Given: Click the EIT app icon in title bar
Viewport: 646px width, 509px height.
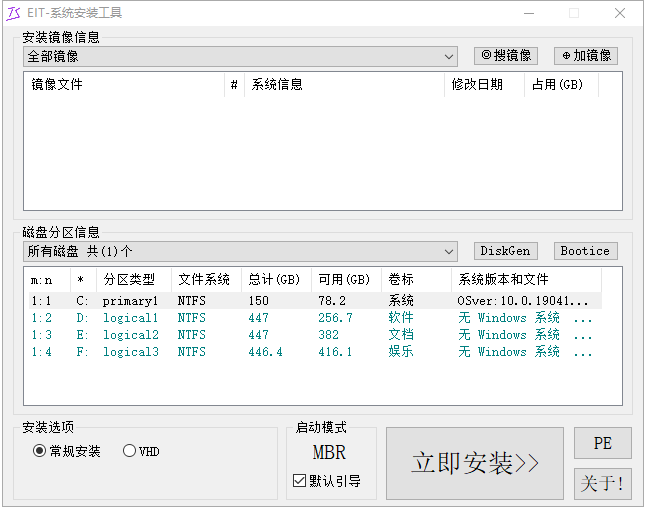Looking at the screenshot, I should (x=13, y=13).
